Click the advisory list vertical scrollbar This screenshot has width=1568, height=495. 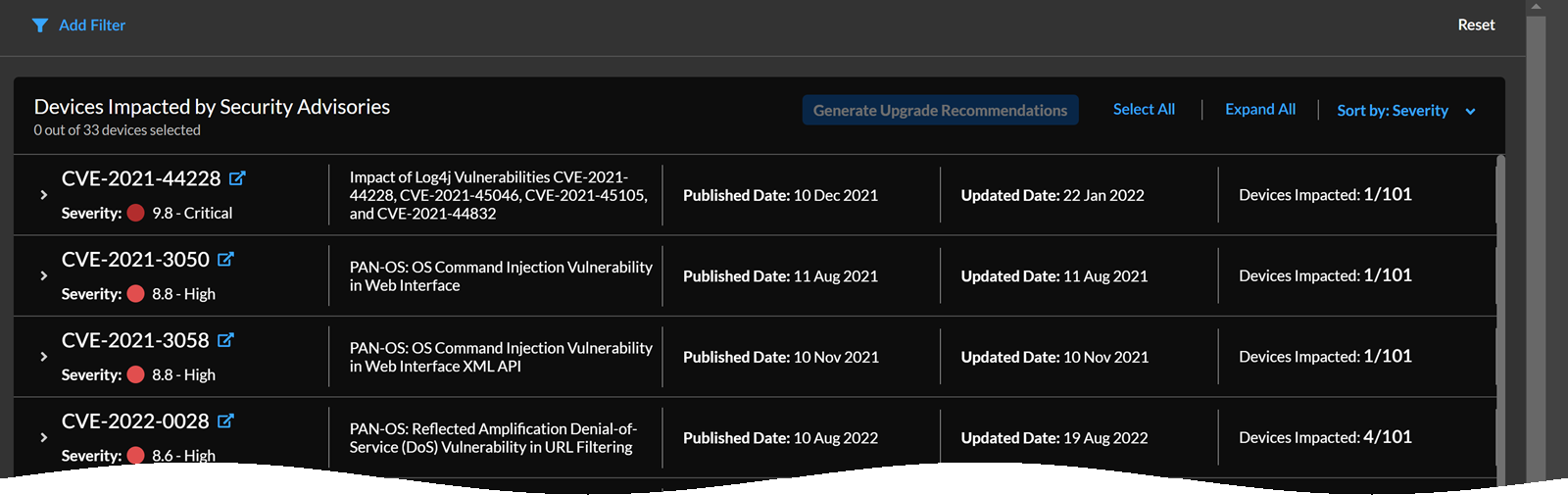1500,294
